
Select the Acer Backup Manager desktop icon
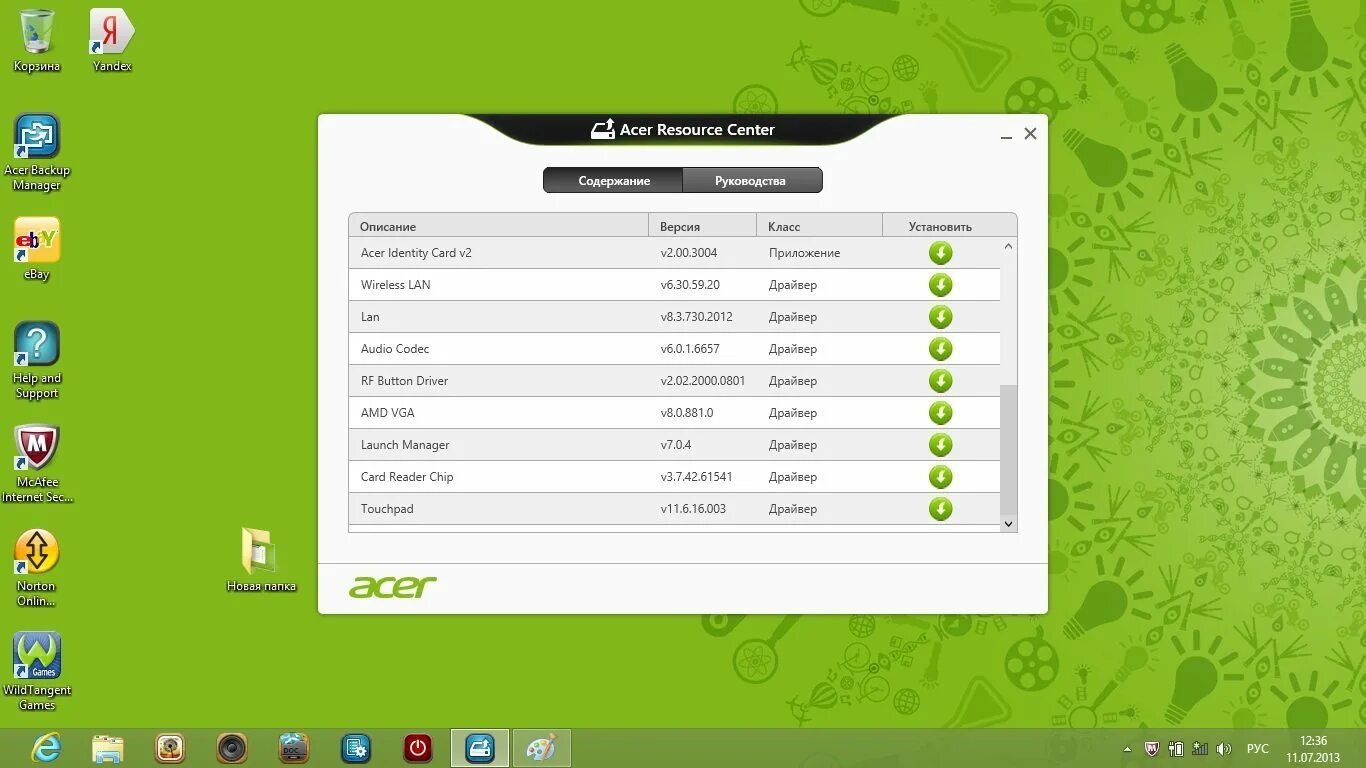coord(37,152)
